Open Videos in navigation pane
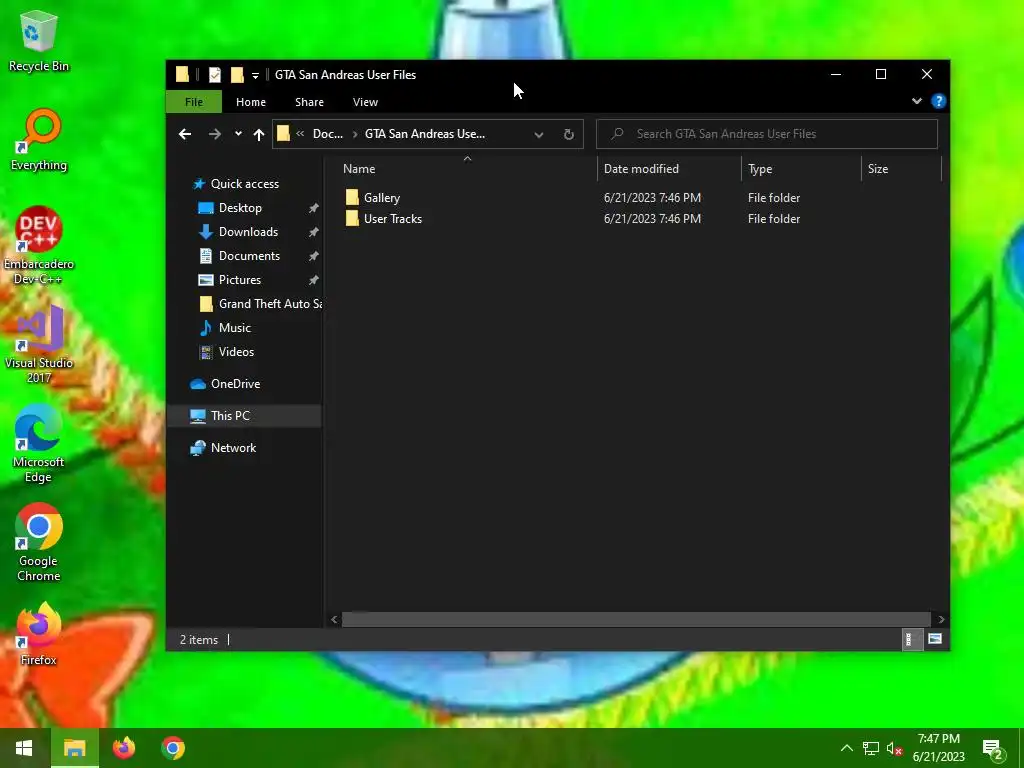 pos(236,352)
